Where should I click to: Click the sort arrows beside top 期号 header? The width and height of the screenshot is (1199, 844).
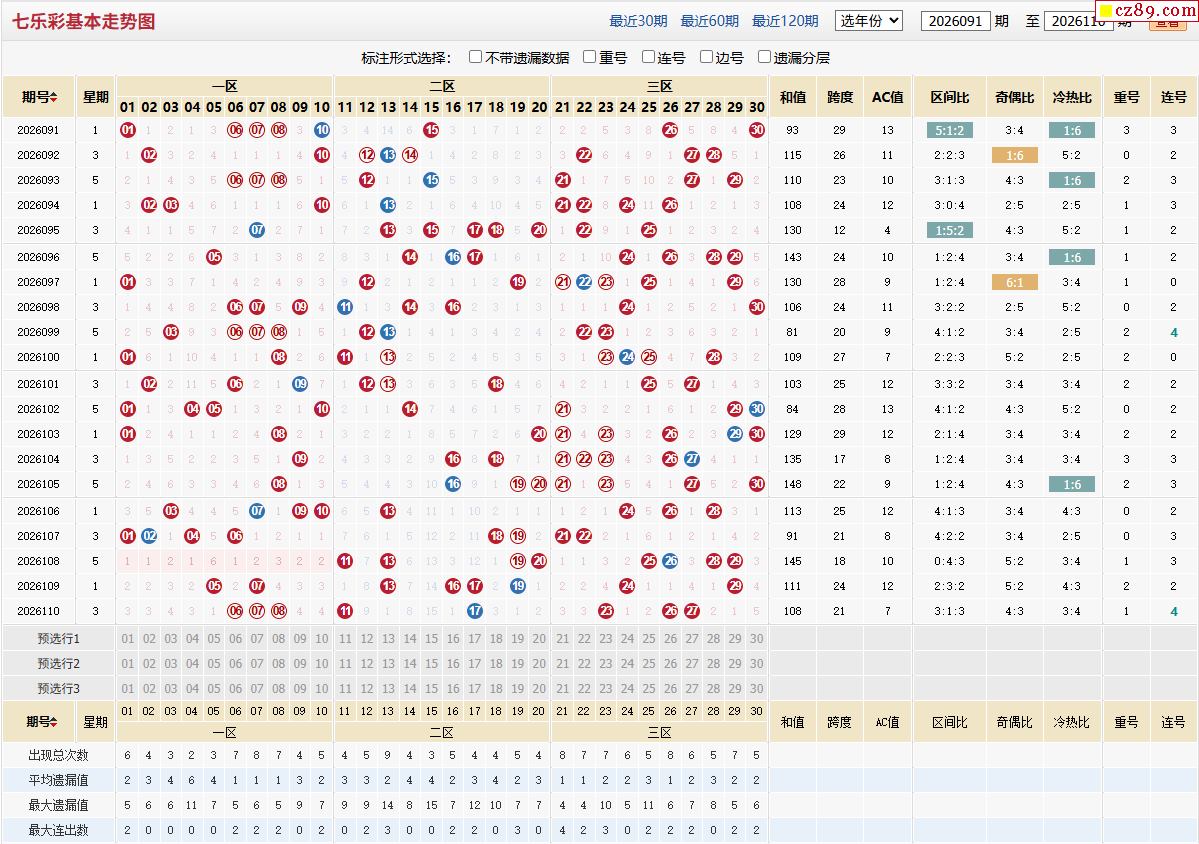[x=54, y=97]
